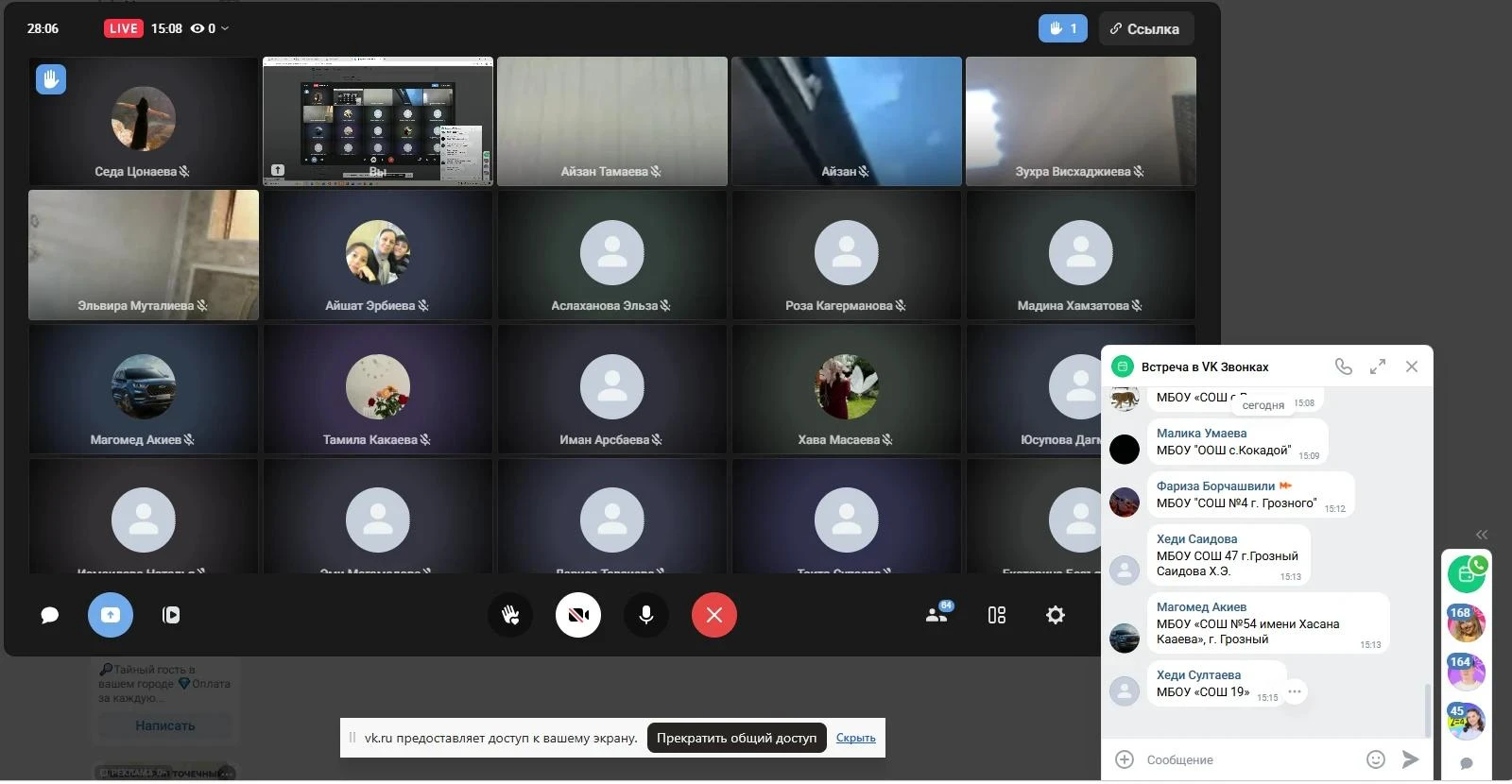
Task: Click sidebar messenger bubble icon
Action: pyautogui.click(x=1467, y=763)
